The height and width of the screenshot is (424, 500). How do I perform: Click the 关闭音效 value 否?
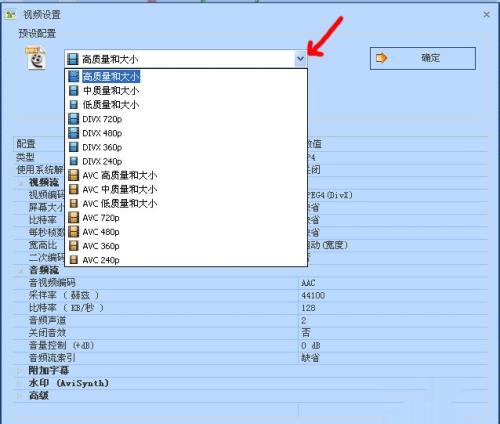click(306, 332)
